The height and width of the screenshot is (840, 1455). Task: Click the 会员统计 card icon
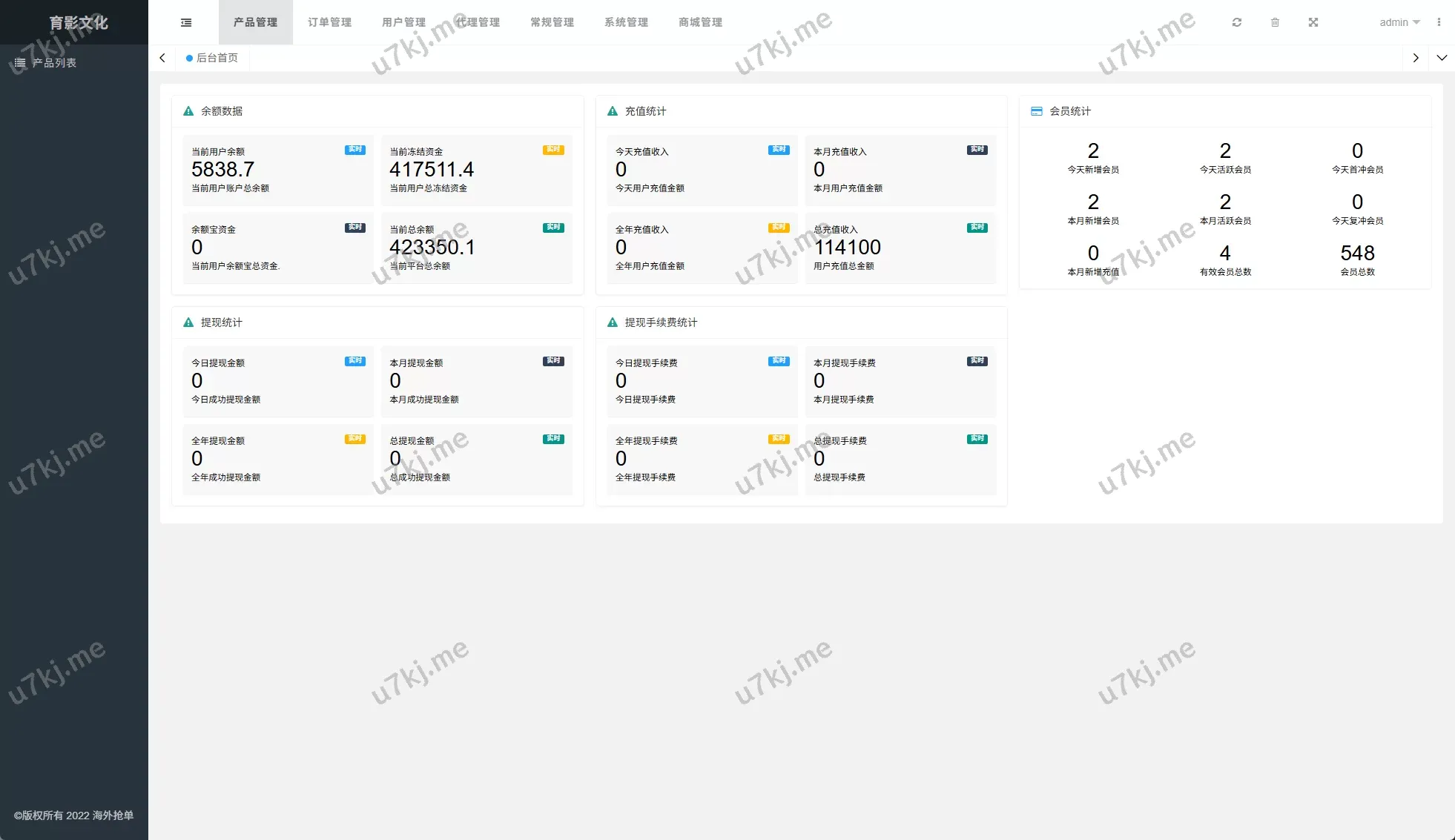tap(1037, 111)
